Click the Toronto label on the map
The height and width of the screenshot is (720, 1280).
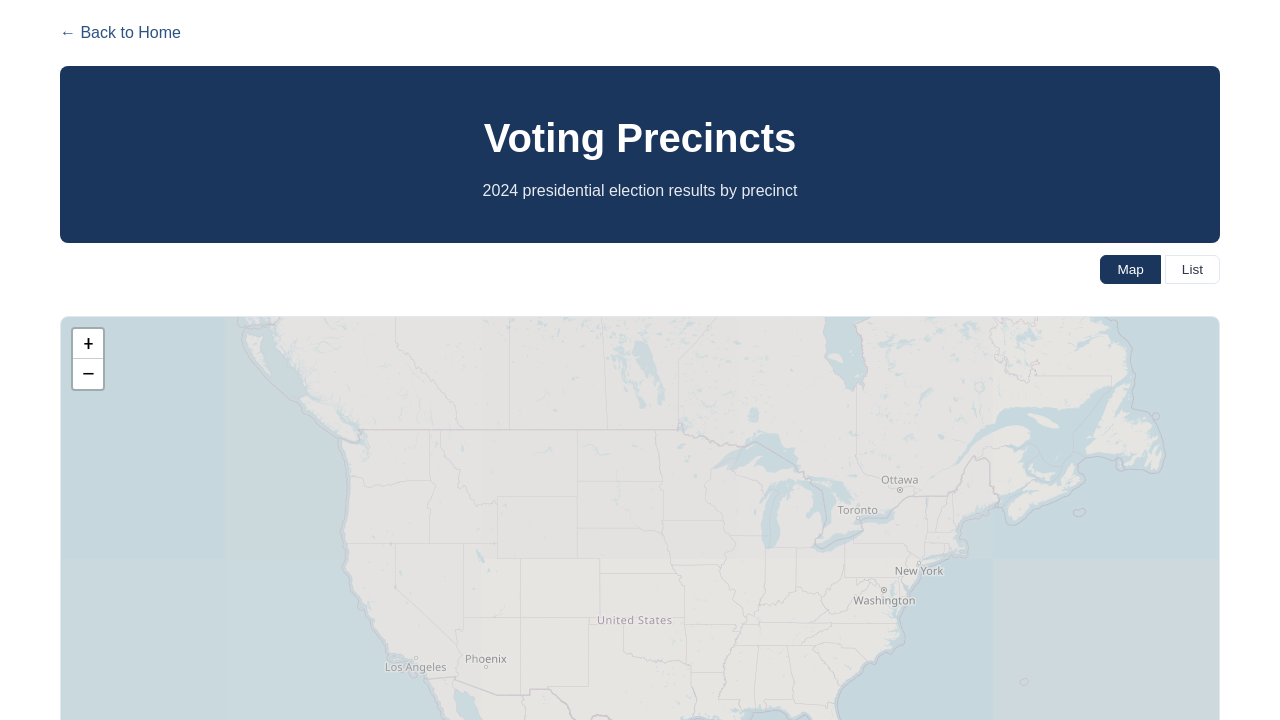857,510
